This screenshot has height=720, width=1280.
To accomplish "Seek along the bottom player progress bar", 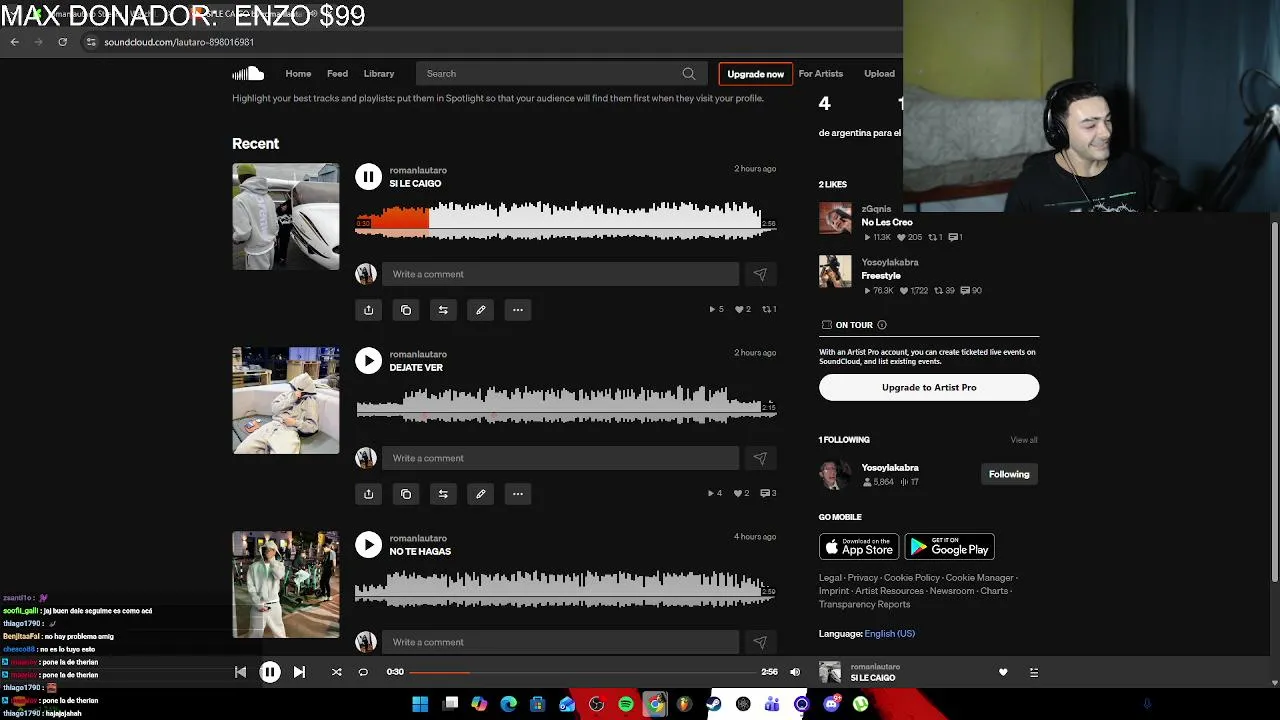I will point(582,672).
